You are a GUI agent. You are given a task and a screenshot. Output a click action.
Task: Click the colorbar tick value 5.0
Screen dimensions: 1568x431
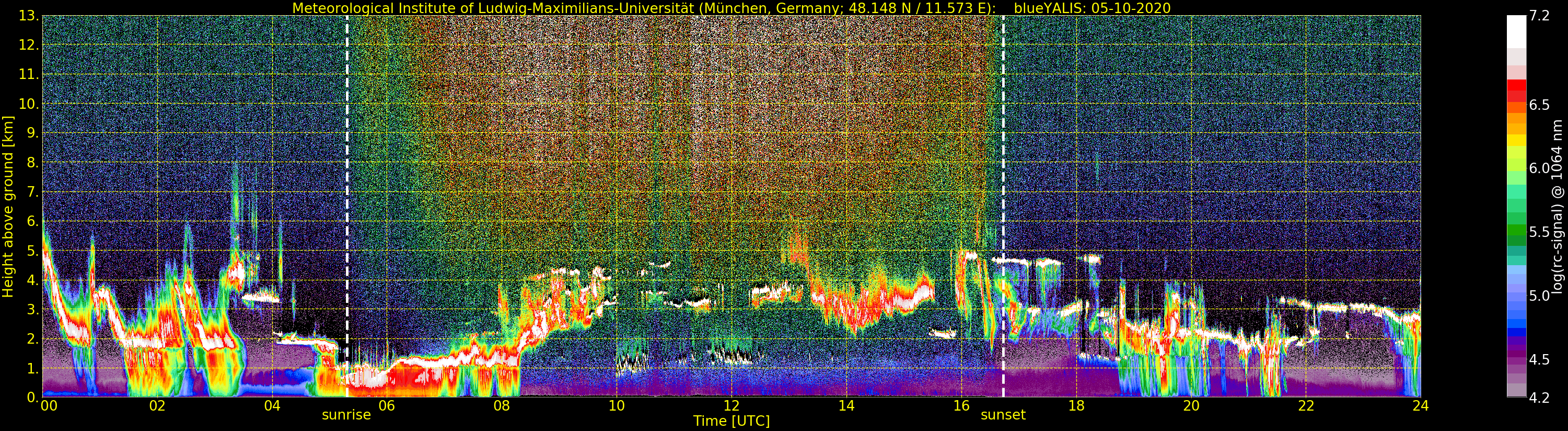click(1539, 296)
